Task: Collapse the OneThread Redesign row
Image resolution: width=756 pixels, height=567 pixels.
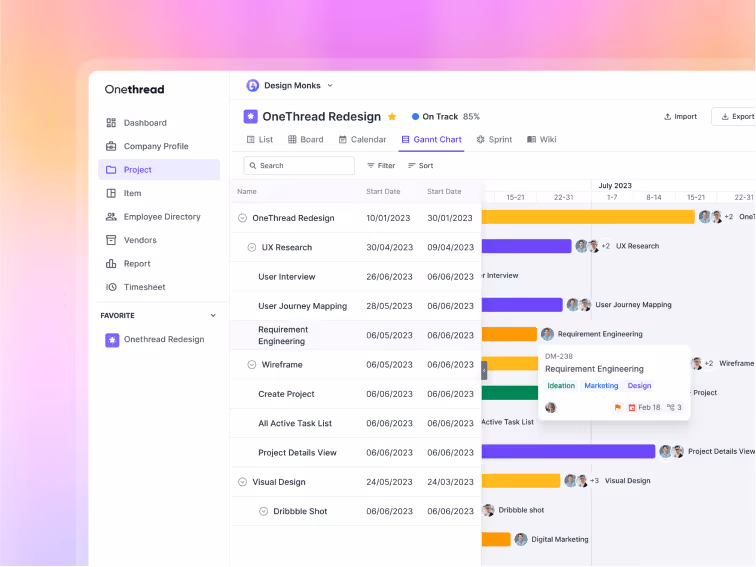Action: (x=242, y=218)
